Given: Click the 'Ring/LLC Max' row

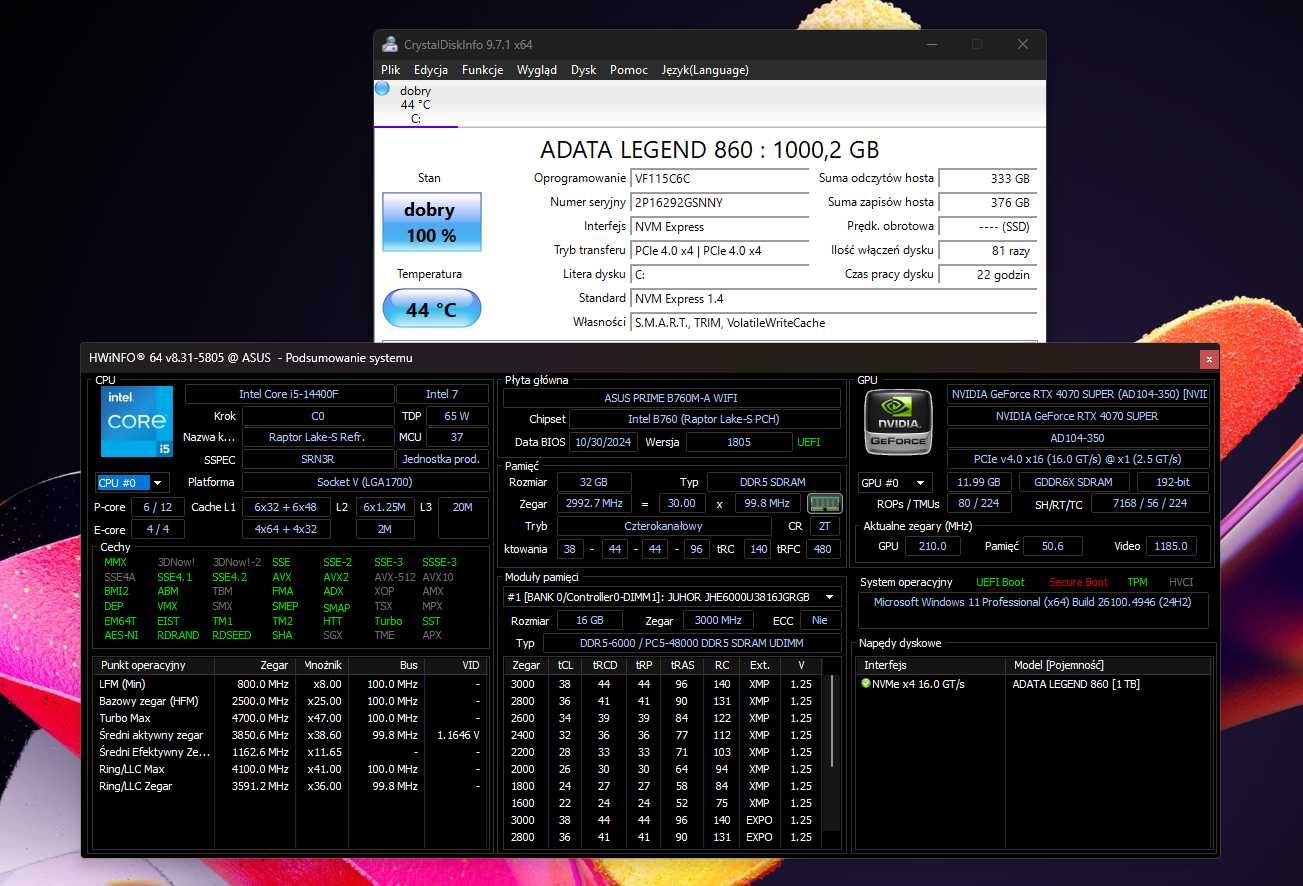Looking at the screenshot, I should [290, 769].
